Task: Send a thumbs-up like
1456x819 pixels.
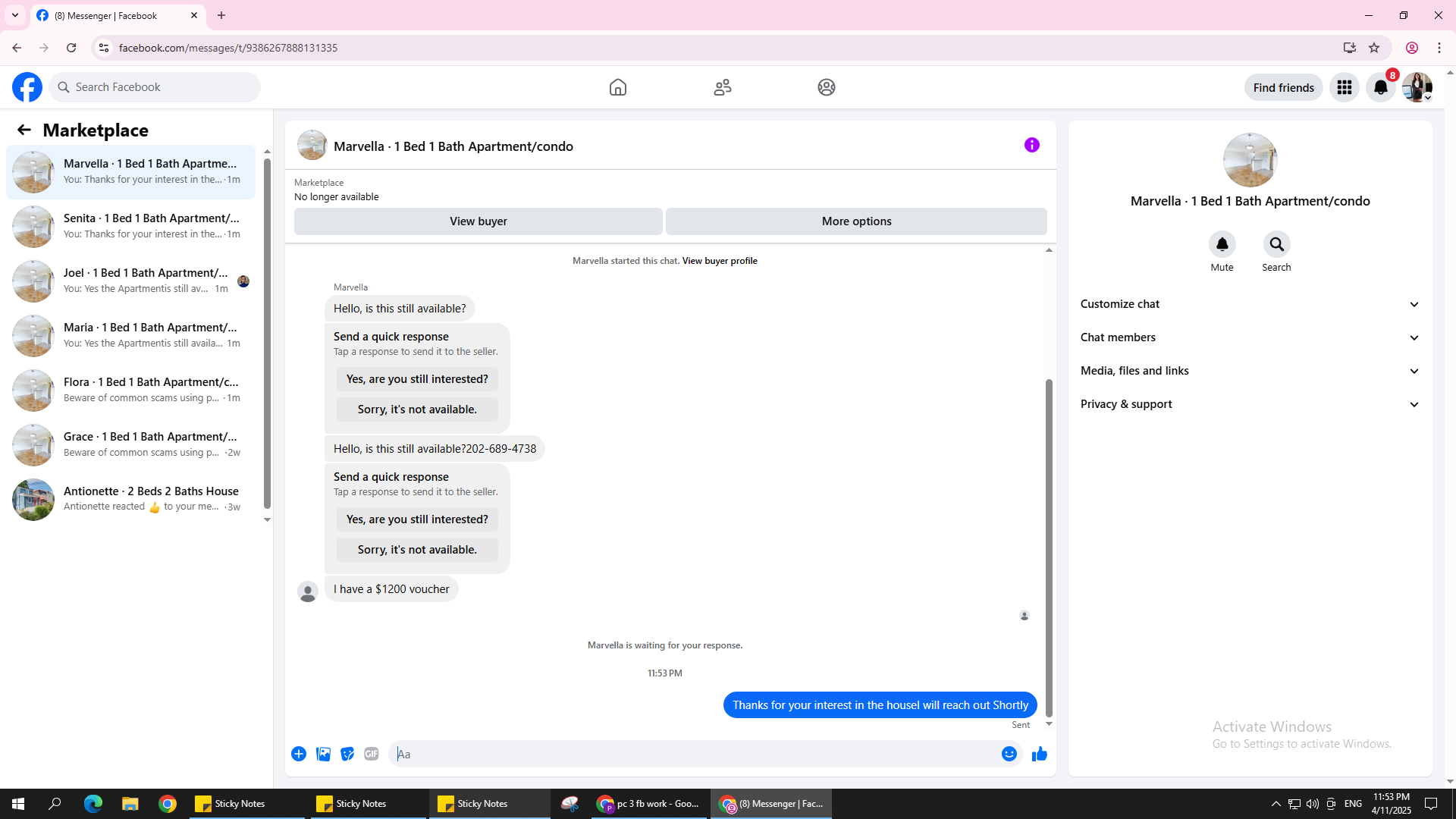Action: coord(1040,754)
